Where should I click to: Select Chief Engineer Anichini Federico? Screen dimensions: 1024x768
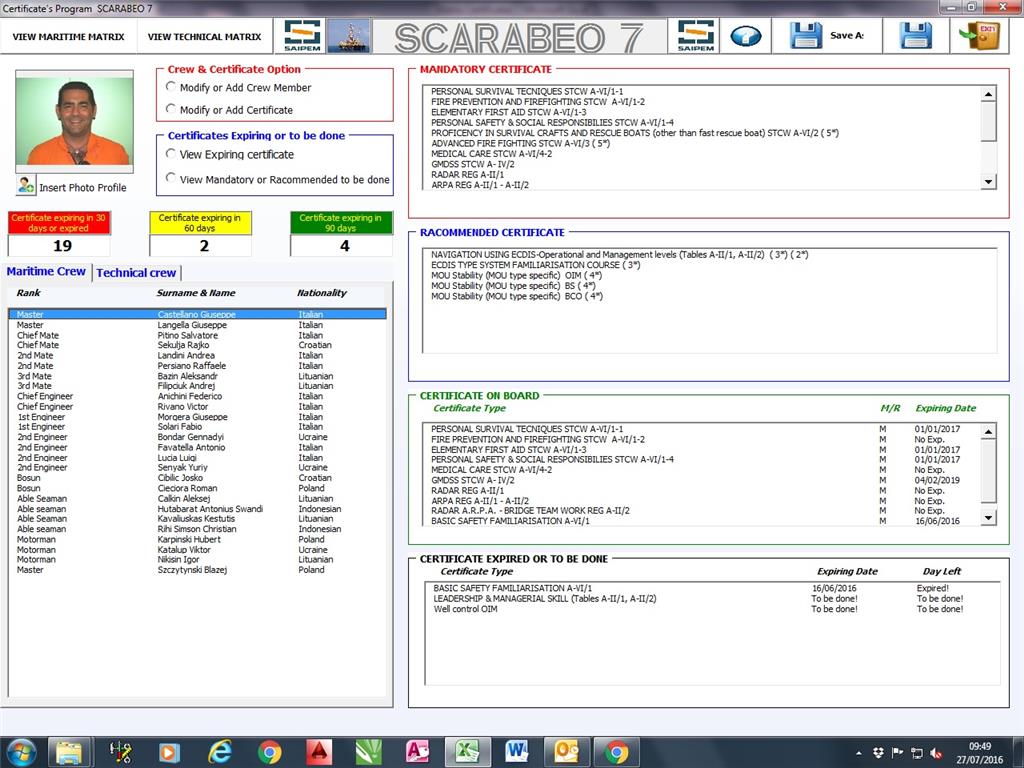pos(197,396)
